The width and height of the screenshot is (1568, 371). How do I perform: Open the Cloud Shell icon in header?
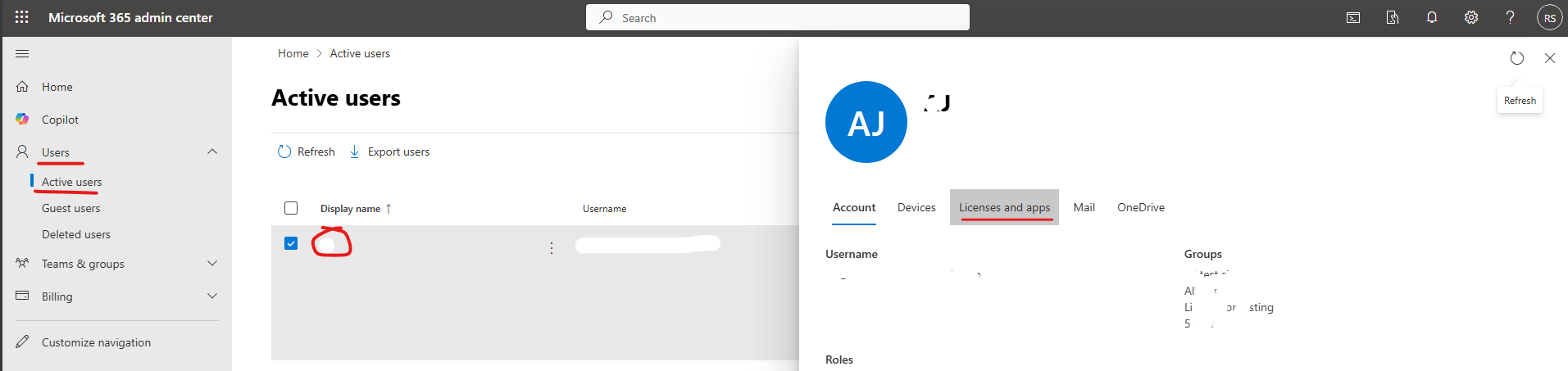pos(1353,17)
